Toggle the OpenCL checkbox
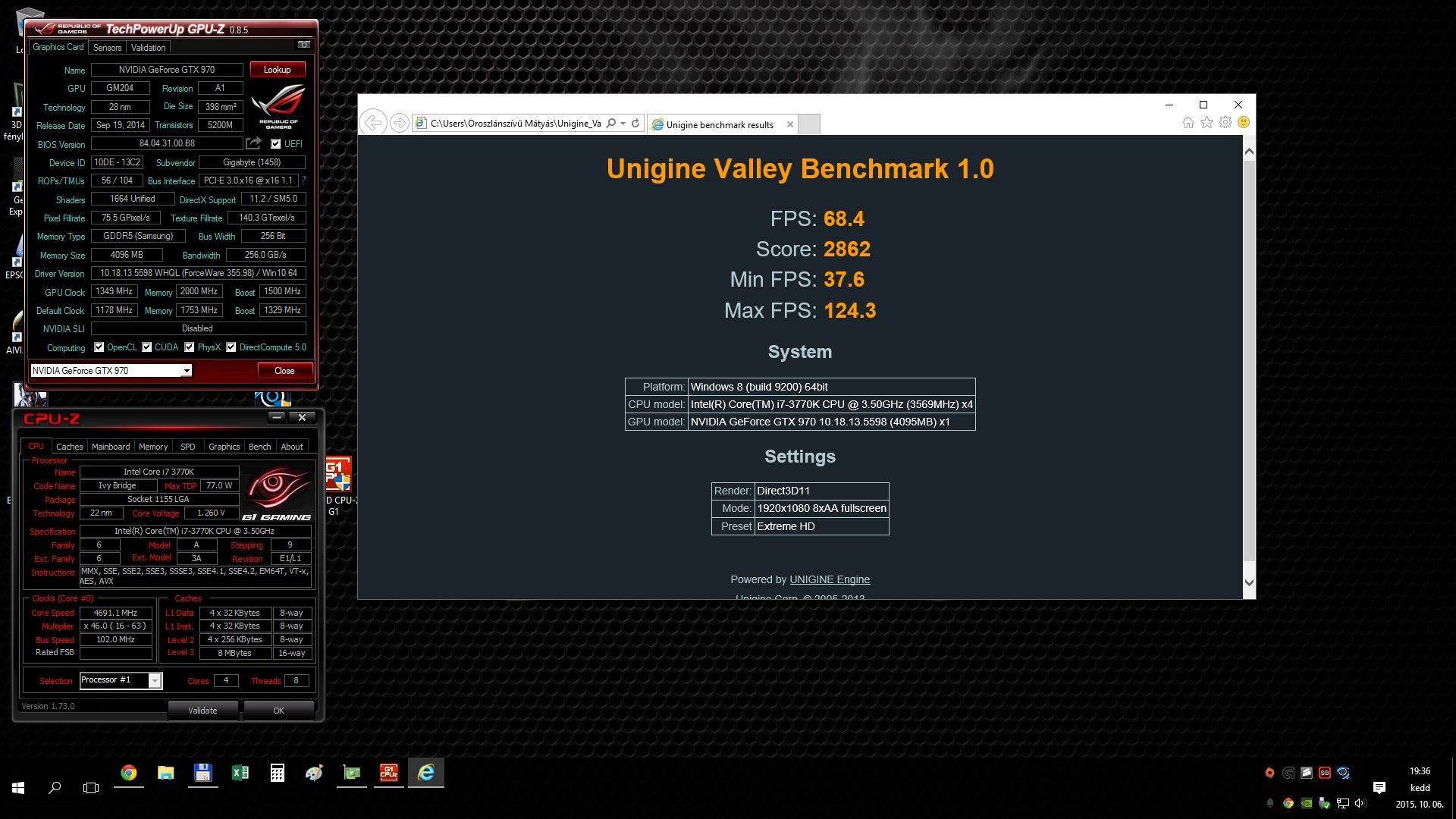The image size is (1456, 819). pos(99,347)
